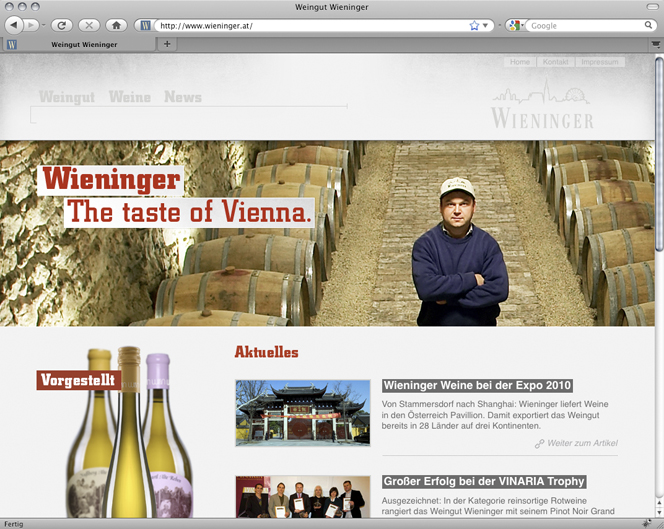664x529 pixels.
Task: Open the URL history dropdown arrow
Action: click(485, 26)
